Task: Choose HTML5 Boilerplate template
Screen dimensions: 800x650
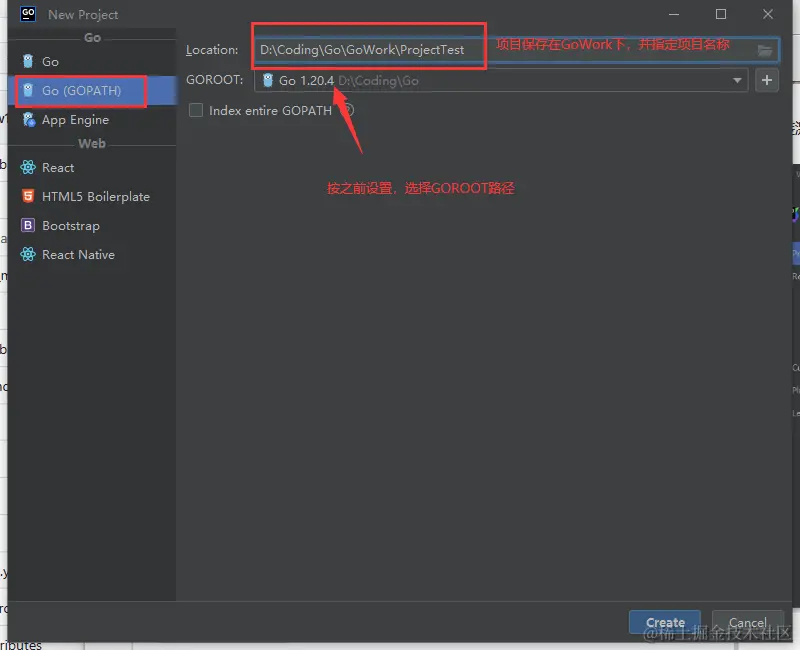Action: (92, 196)
